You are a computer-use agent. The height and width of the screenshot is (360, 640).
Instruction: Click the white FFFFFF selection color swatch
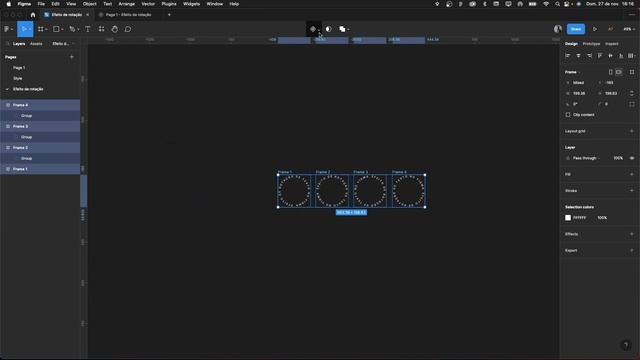pyautogui.click(x=568, y=218)
